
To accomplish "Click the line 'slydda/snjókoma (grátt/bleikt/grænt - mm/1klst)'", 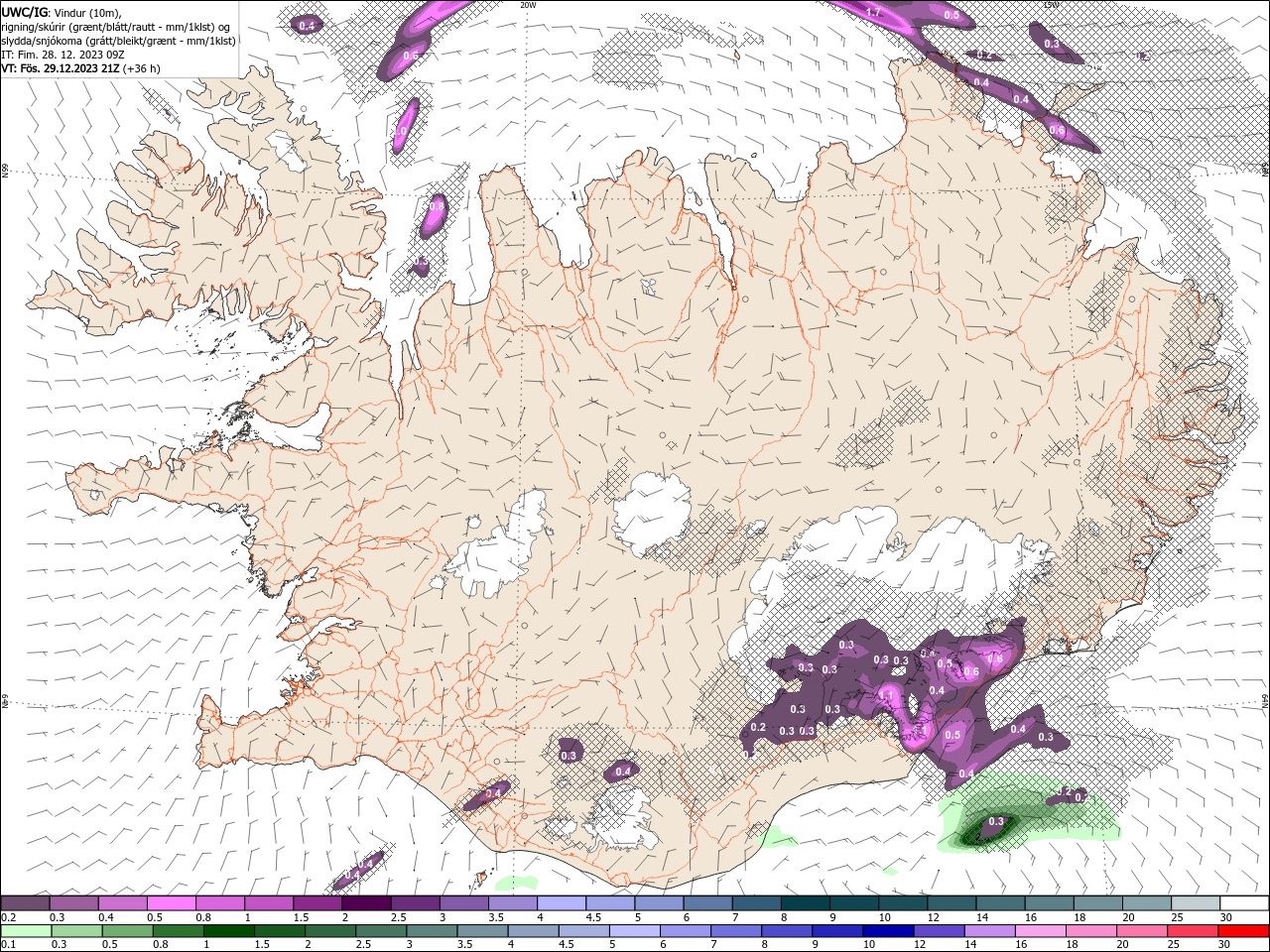I will tap(118, 41).
